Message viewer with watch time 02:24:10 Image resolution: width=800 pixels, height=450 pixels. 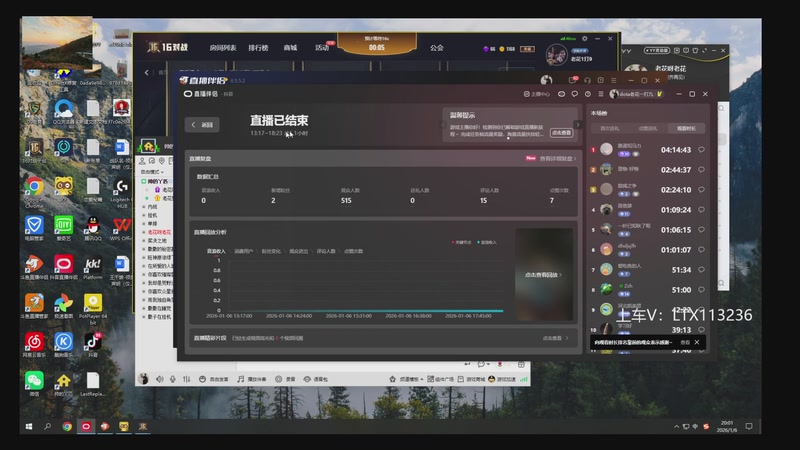[702, 189]
